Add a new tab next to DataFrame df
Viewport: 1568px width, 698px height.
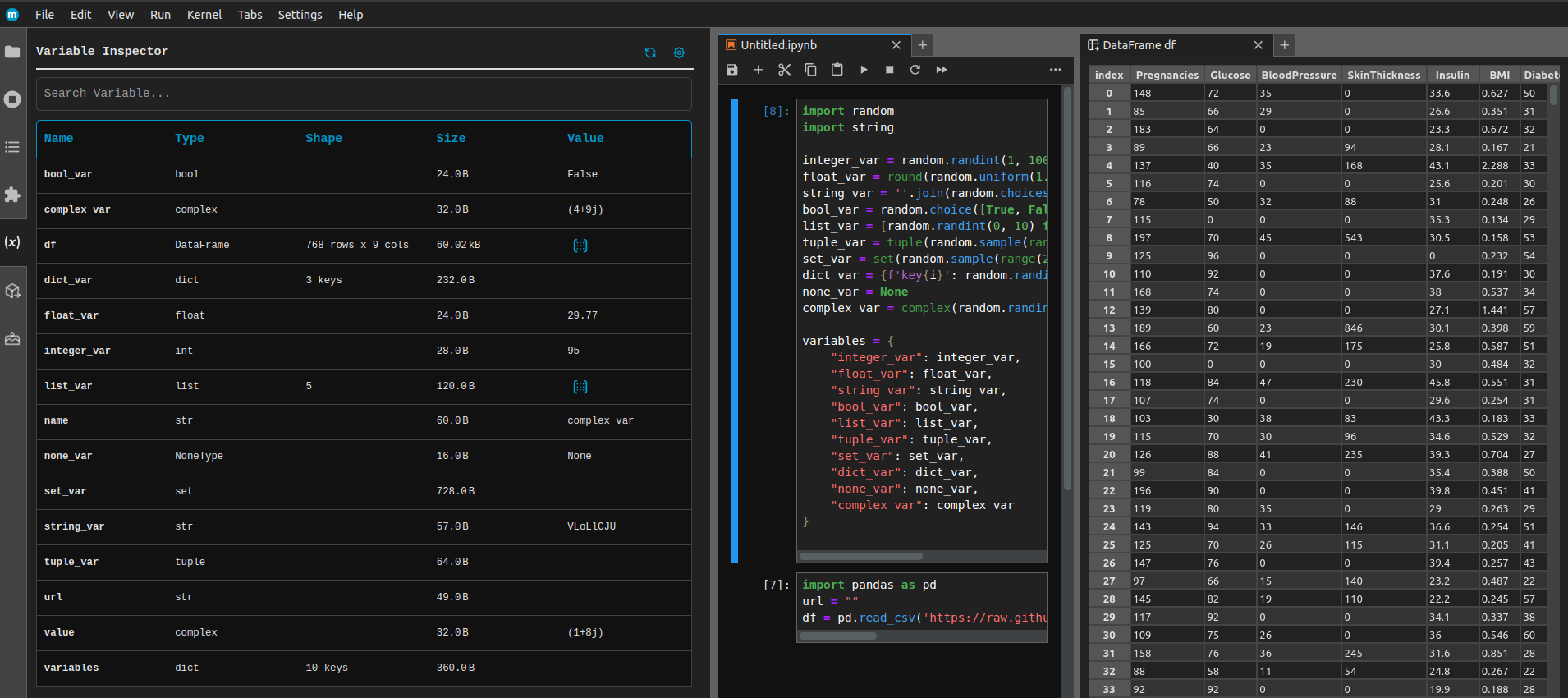coord(1285,45)
